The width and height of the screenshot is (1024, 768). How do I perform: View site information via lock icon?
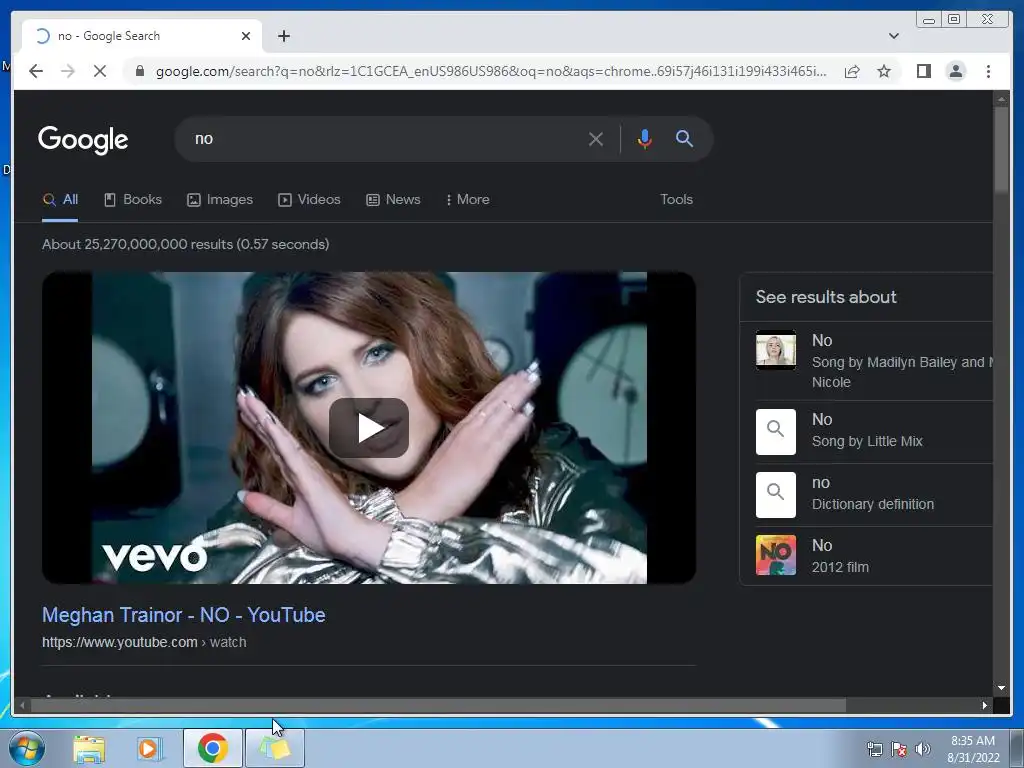pyautogui.click(x=140, y=71)
